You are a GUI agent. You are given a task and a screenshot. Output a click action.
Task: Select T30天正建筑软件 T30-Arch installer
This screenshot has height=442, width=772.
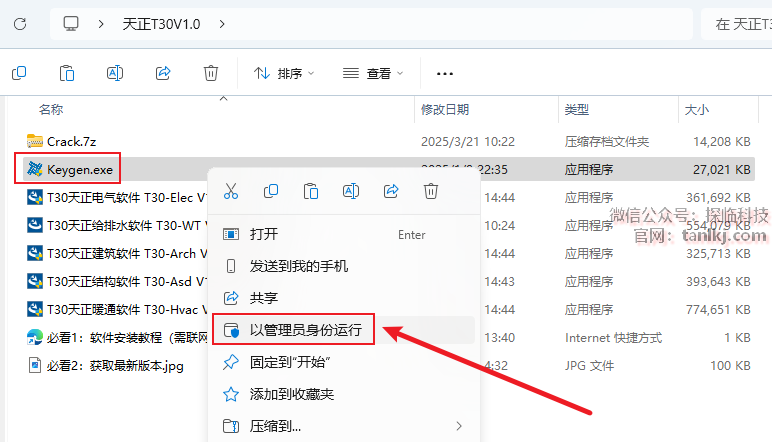[x=127, y=254]
